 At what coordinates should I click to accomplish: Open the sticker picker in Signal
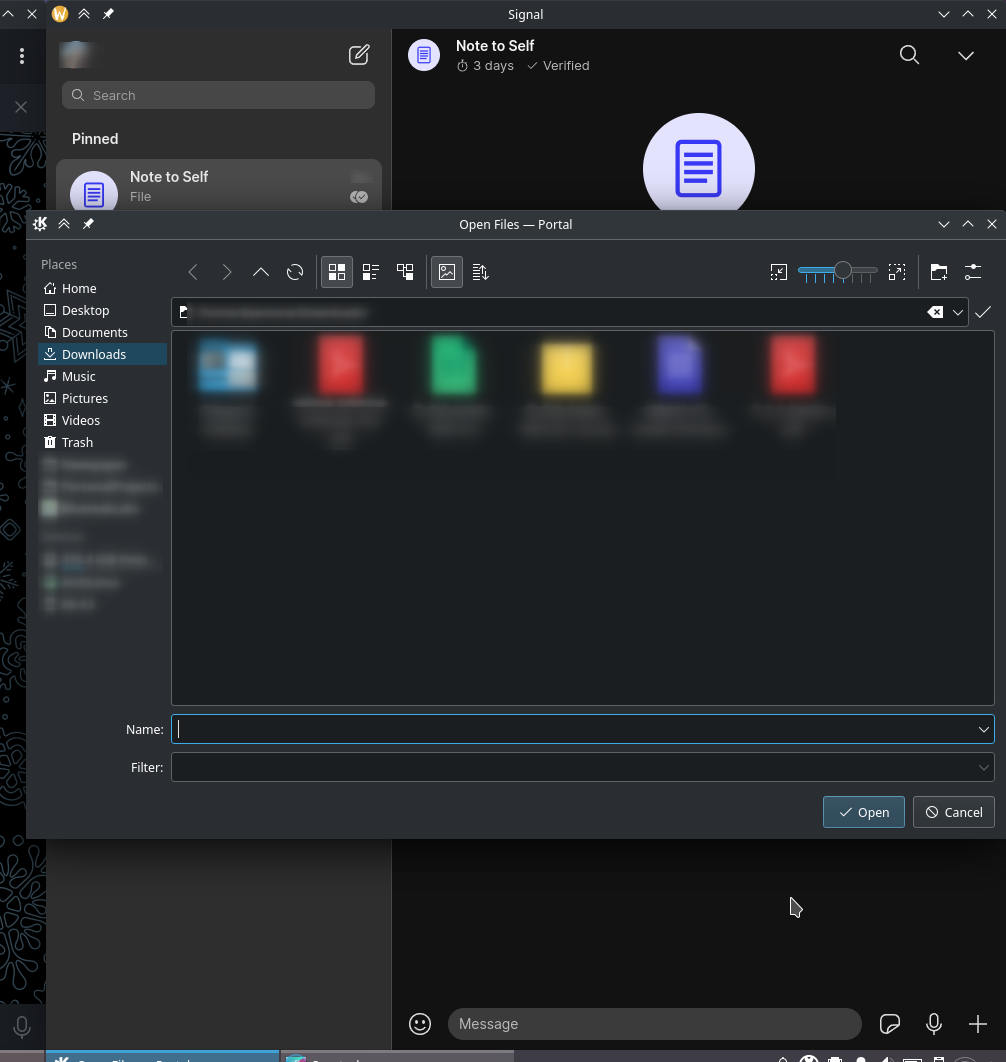tap(890, 1024)
